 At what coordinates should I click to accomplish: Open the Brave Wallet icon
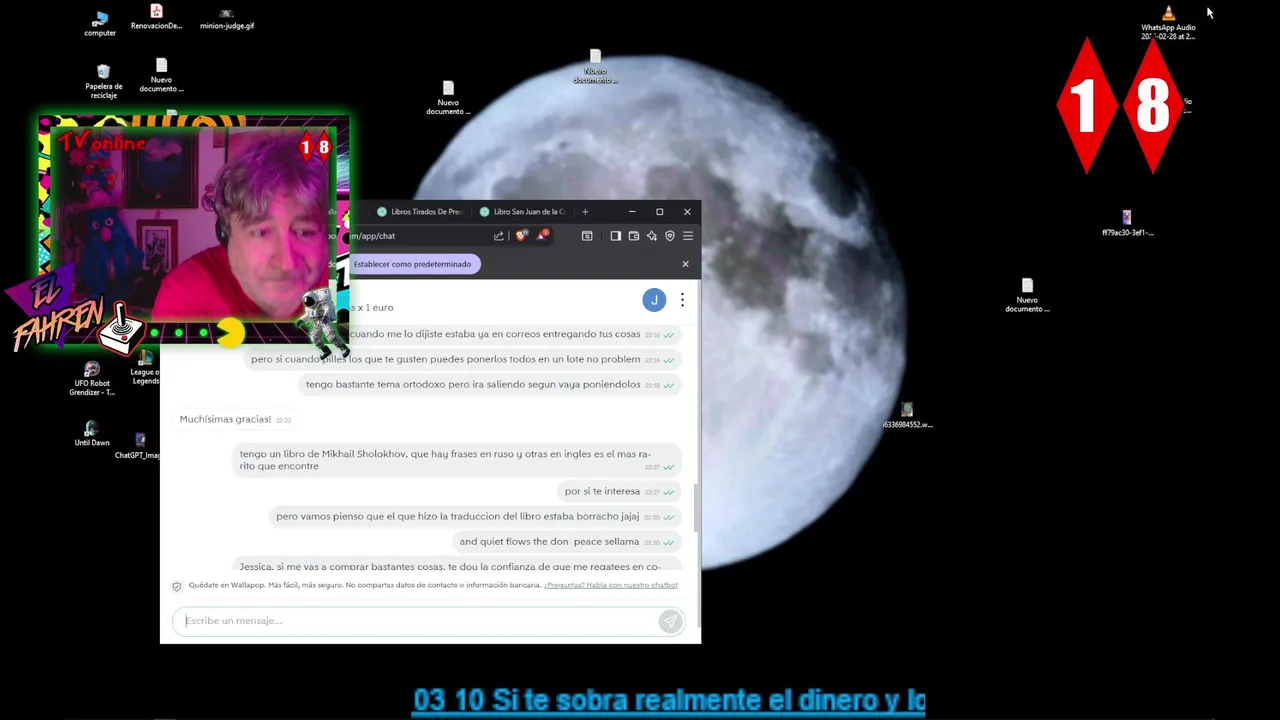coord(633,236)
